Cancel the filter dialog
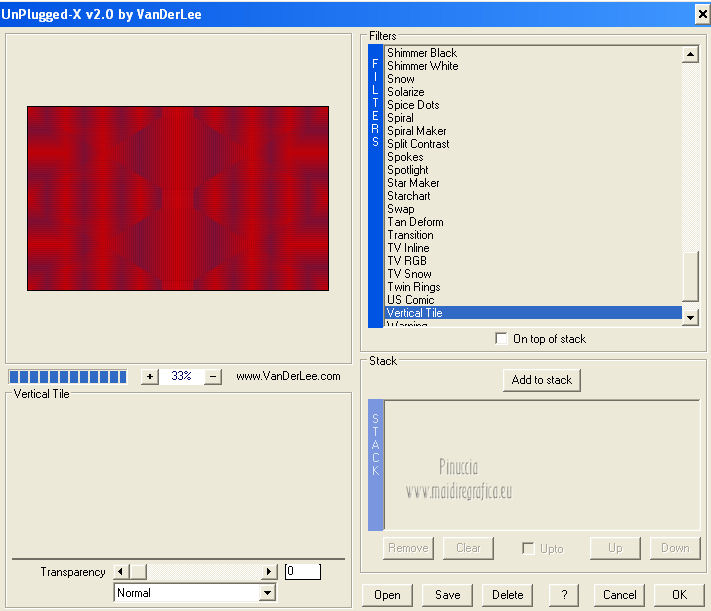Viewport: 711px width, 611px height. [x=619, y=595]
